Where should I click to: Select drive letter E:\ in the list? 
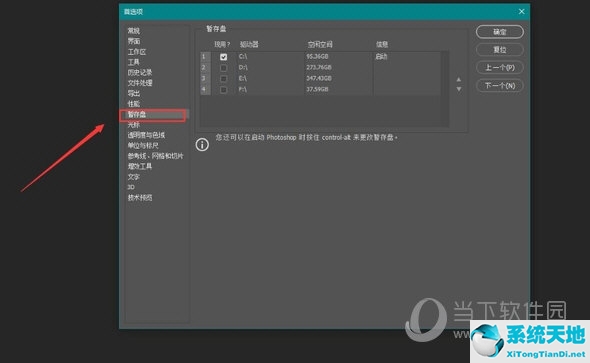coord(243,78)
